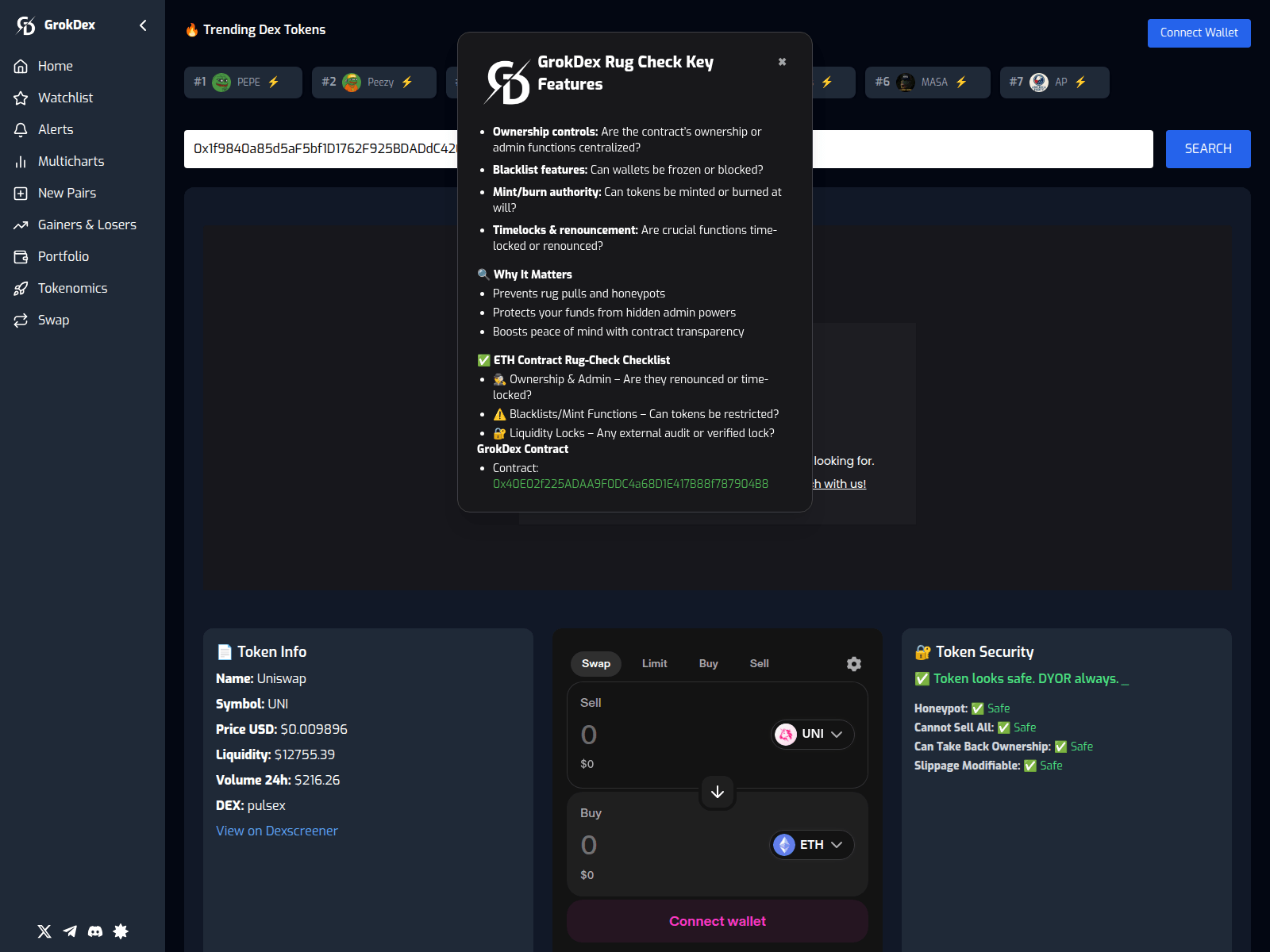Open the Watchlist page

(65, 98)
